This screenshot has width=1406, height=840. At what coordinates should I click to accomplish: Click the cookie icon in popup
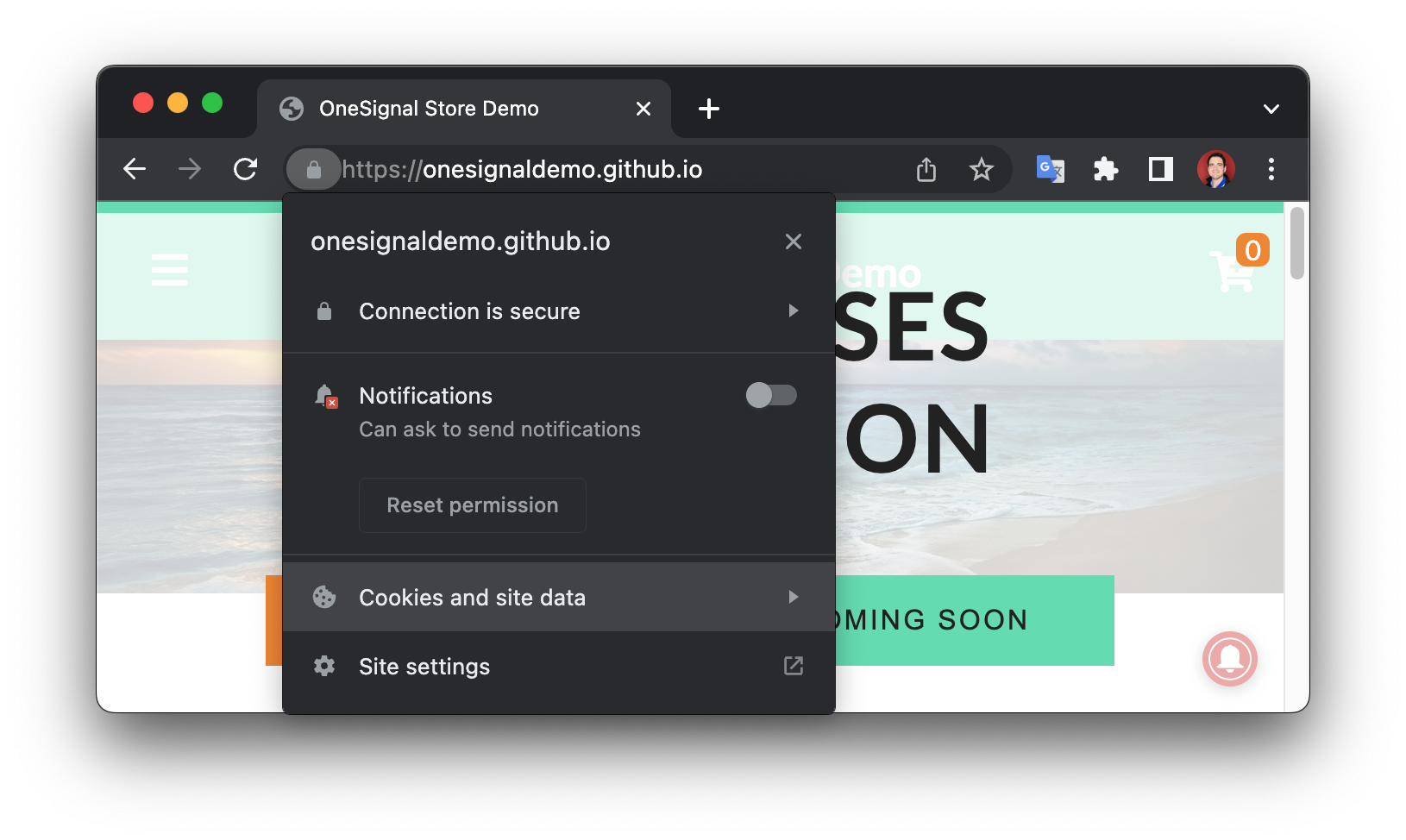pos(324,597)
